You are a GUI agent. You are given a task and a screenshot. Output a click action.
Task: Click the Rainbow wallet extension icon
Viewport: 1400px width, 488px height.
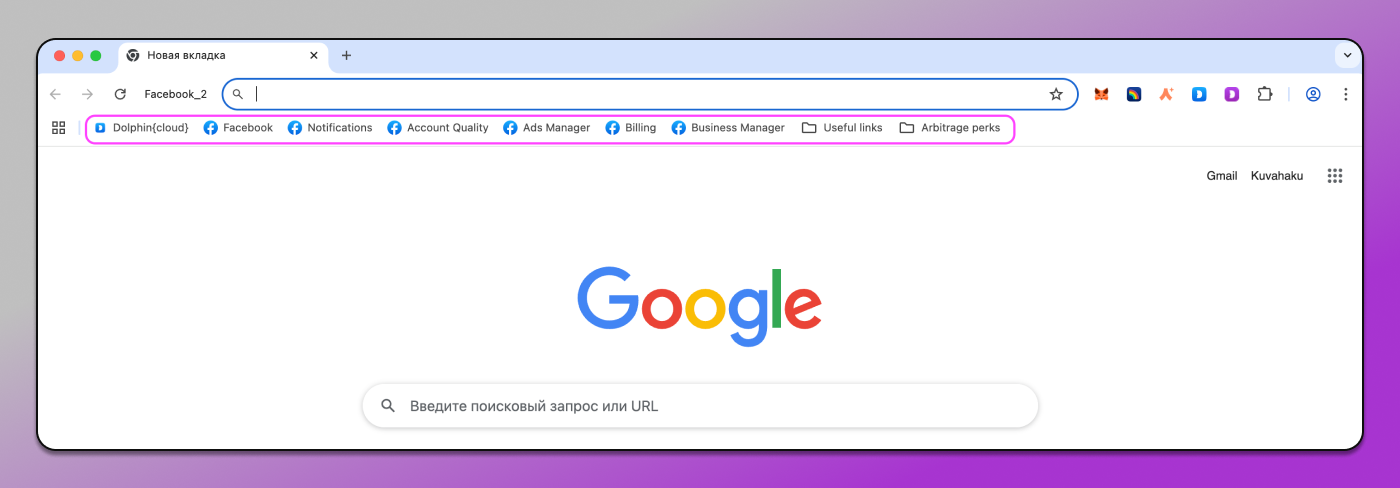coord(1134,94)
